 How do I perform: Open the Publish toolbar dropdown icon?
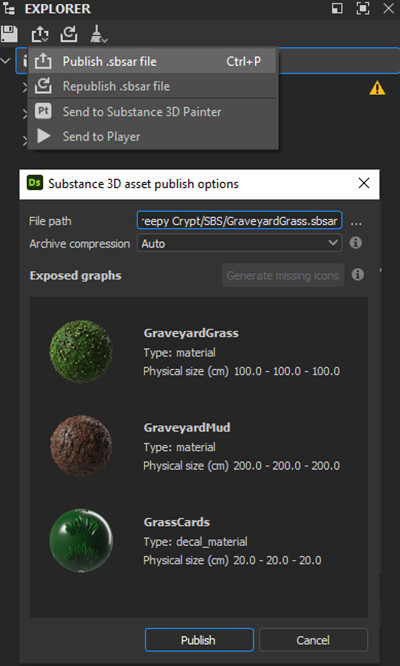coord(40,34)
